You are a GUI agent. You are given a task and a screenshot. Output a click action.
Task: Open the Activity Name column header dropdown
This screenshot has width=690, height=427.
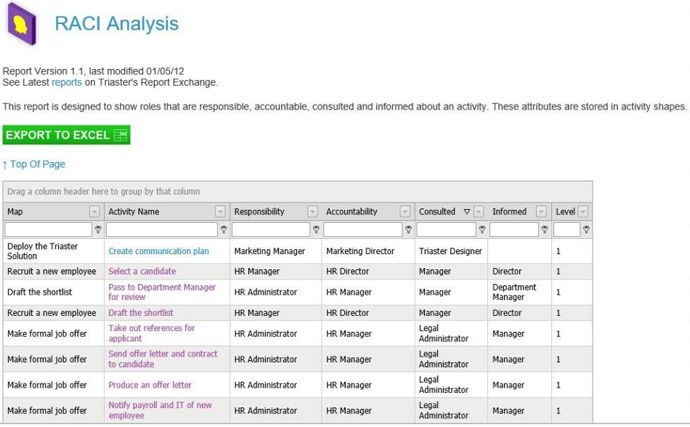click(x=220, y=212)
